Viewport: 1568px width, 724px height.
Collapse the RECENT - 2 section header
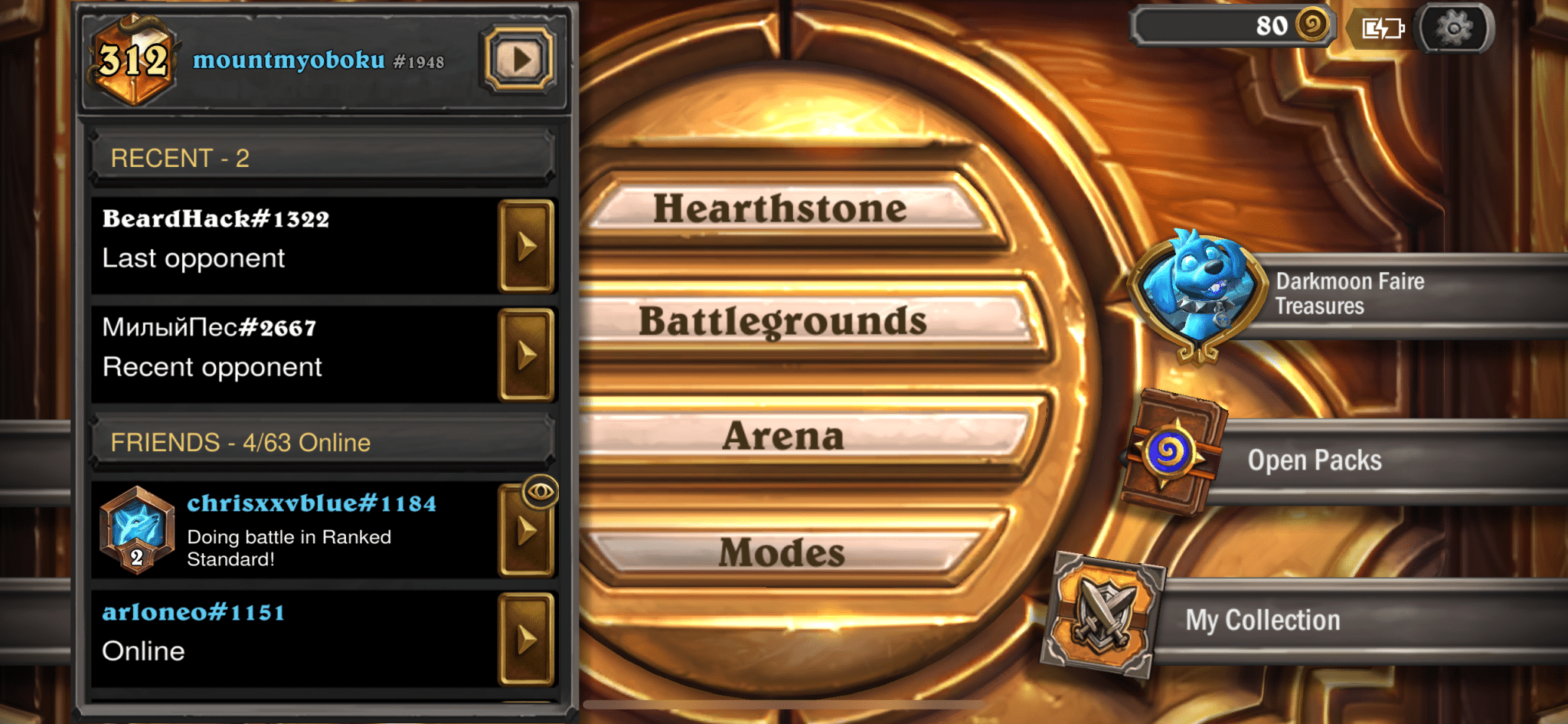point(322,158)
